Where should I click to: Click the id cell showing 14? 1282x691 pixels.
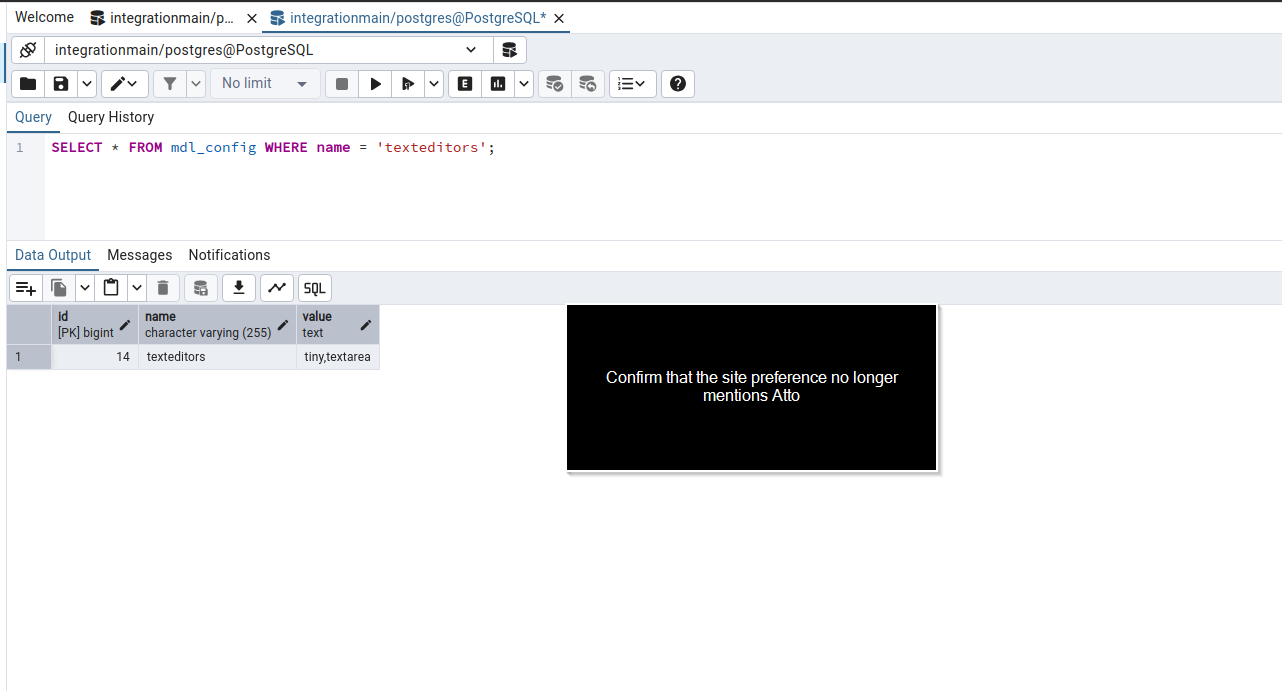click(x=95, y=357)
